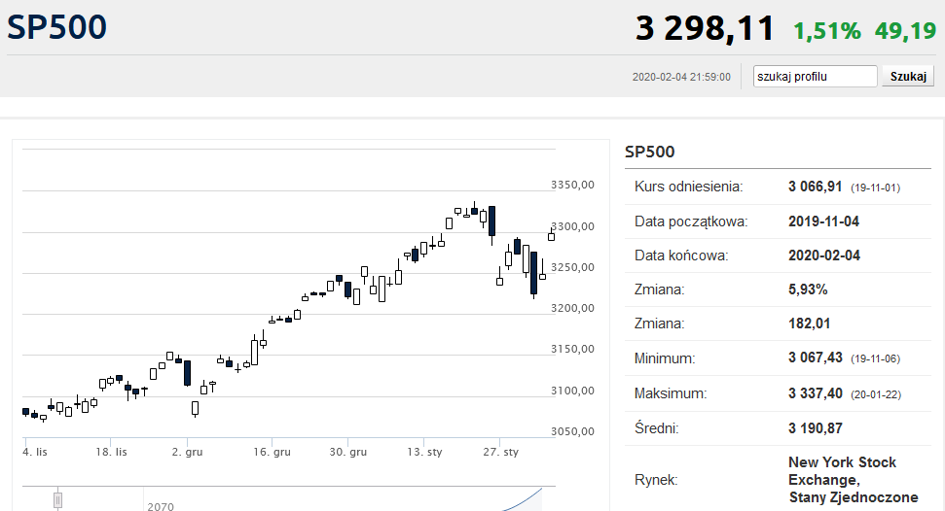Click the "16. gru" date axis label
945x511 pixels.
272,452
